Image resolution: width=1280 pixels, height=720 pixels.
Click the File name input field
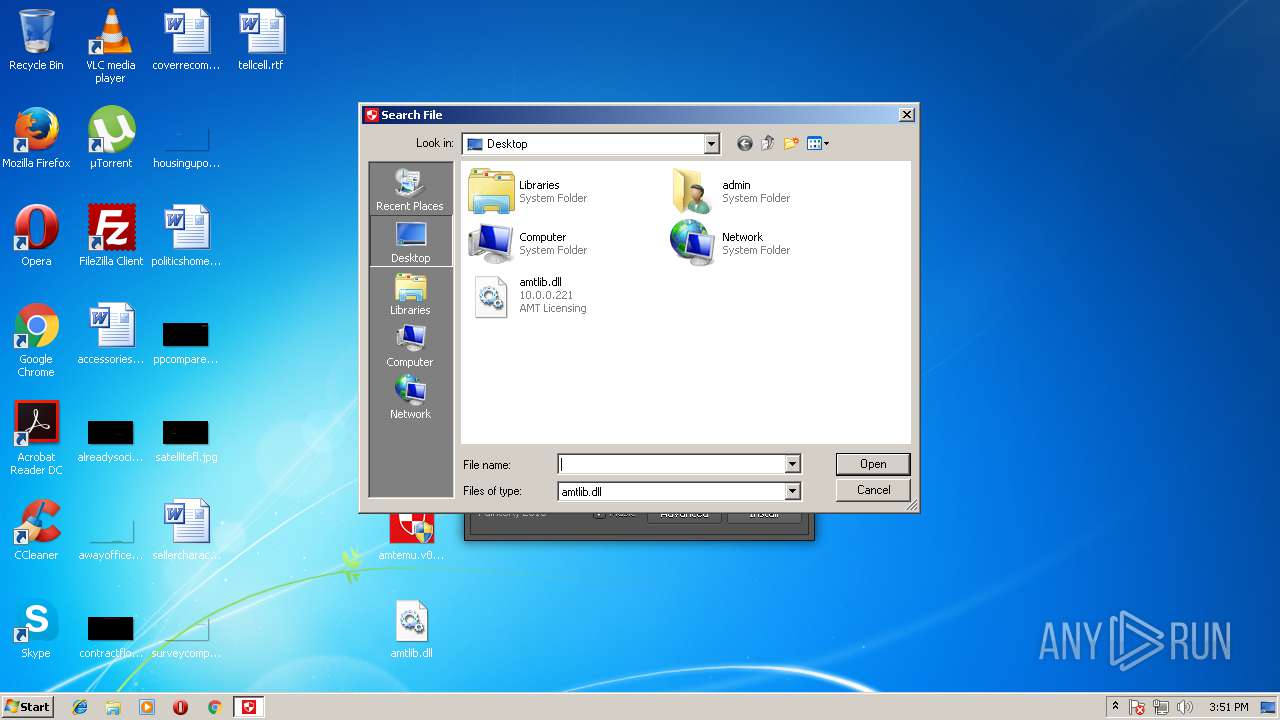[x=671, y=464]
